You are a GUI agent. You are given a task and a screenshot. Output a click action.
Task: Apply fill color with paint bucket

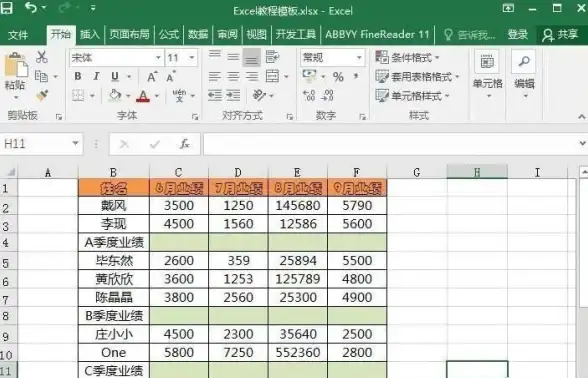[114, 95]
